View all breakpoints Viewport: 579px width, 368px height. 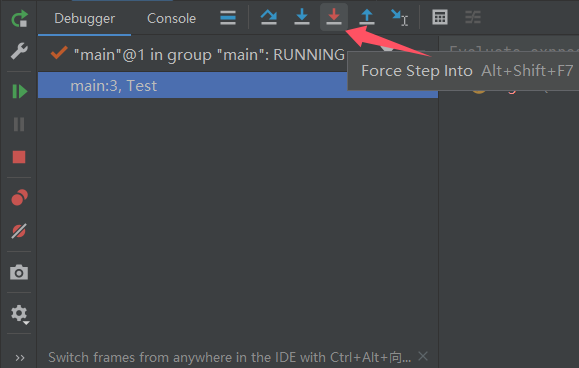coord(19,197)
